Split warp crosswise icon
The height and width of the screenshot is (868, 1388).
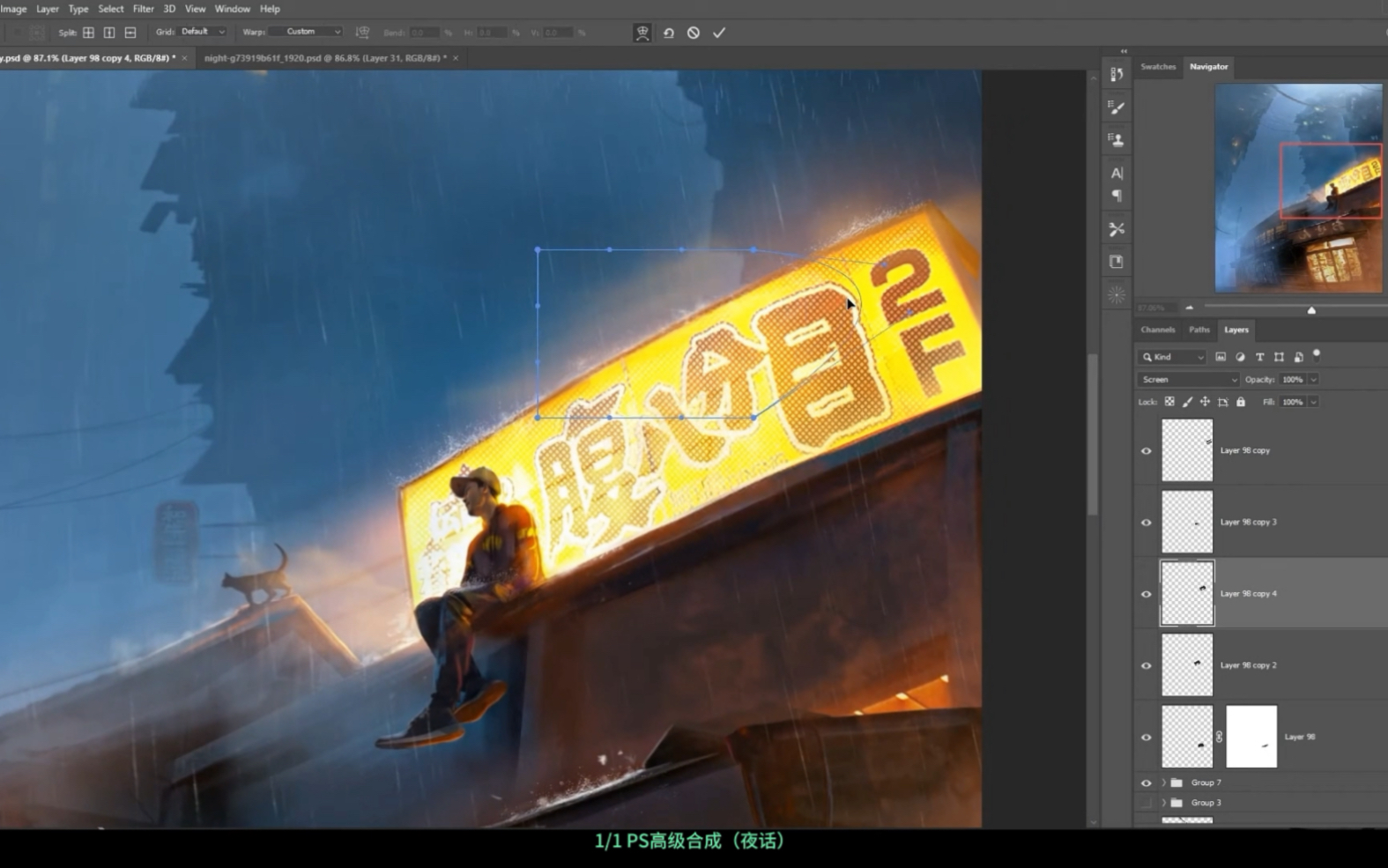coord(88,33)
